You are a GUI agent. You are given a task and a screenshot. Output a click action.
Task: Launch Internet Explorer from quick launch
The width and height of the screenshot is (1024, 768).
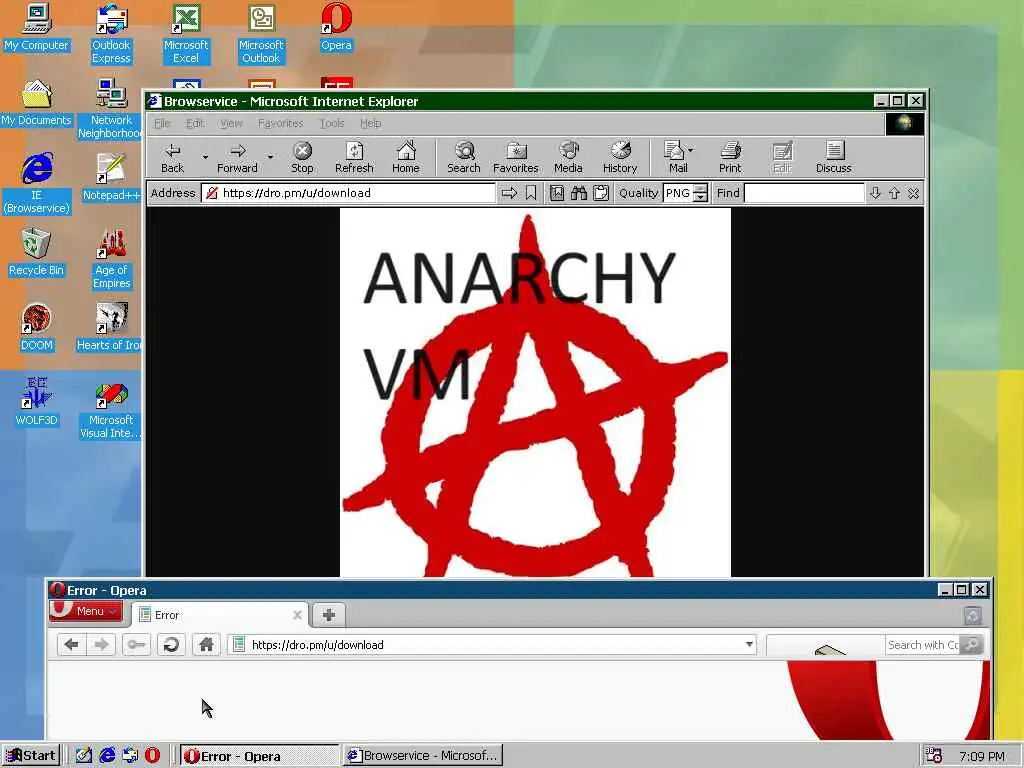[x=107, y=756]
